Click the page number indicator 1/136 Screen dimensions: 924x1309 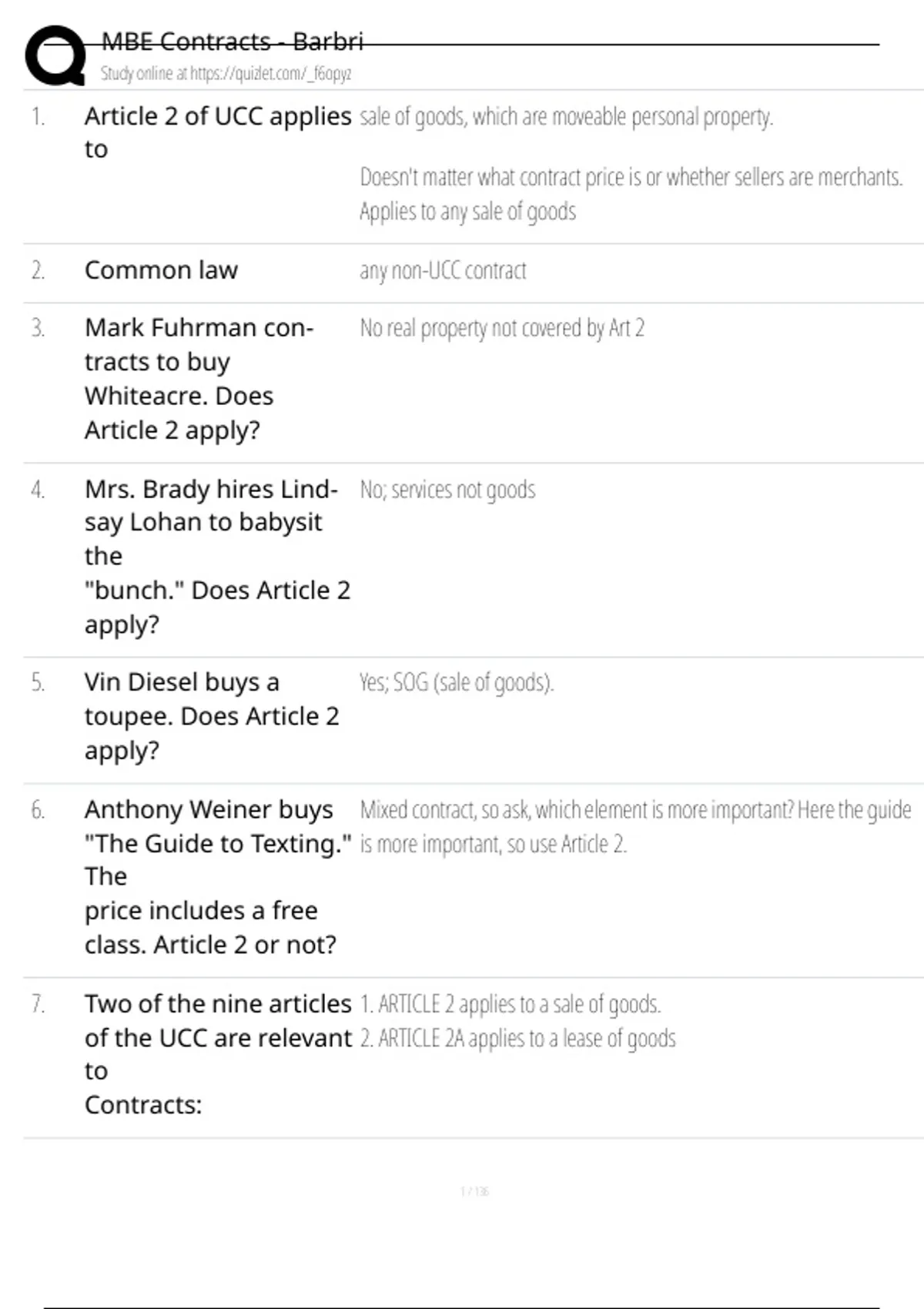(474, 1191)
